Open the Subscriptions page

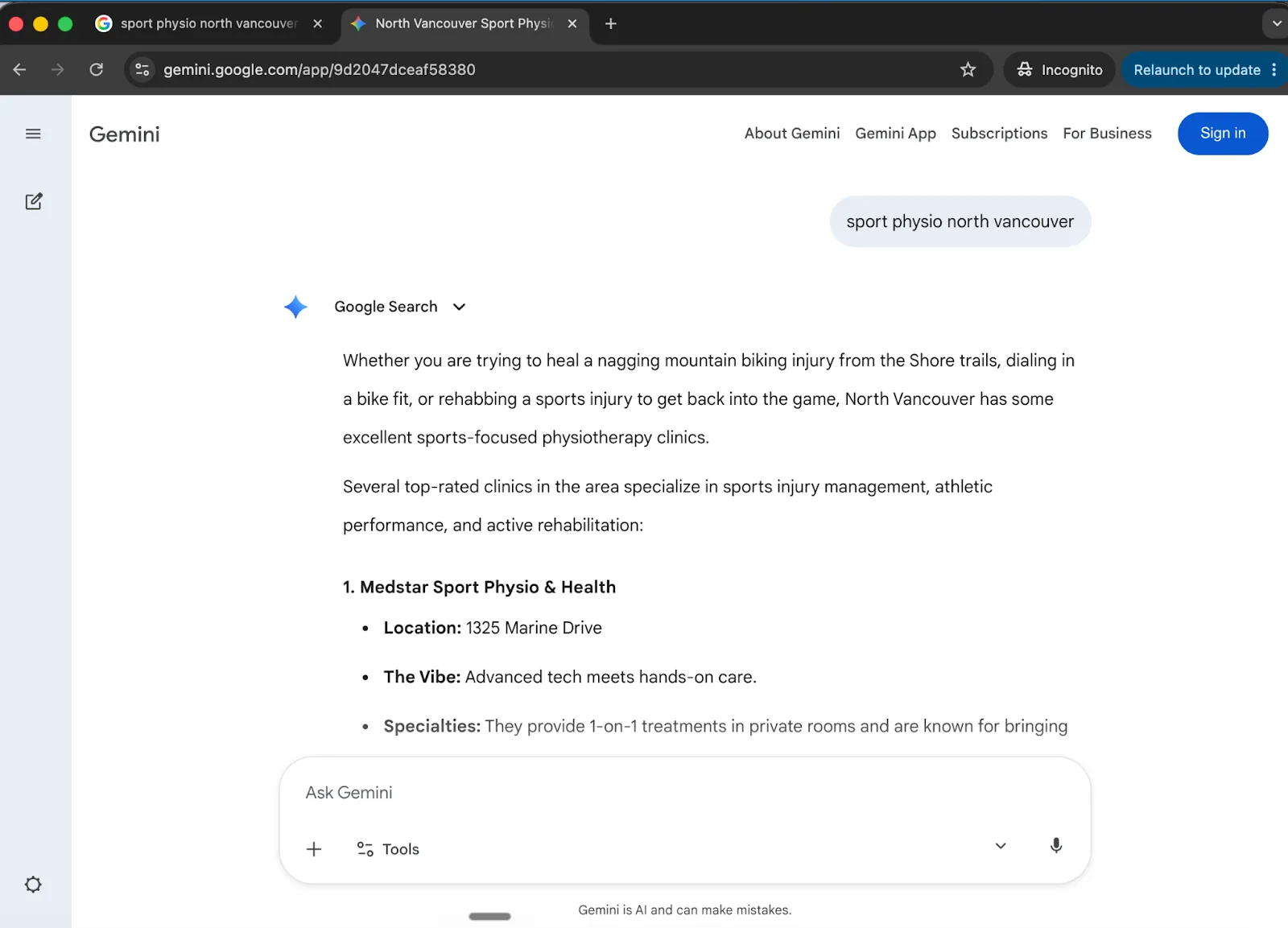pyautogui.click(x=999, y=134)
